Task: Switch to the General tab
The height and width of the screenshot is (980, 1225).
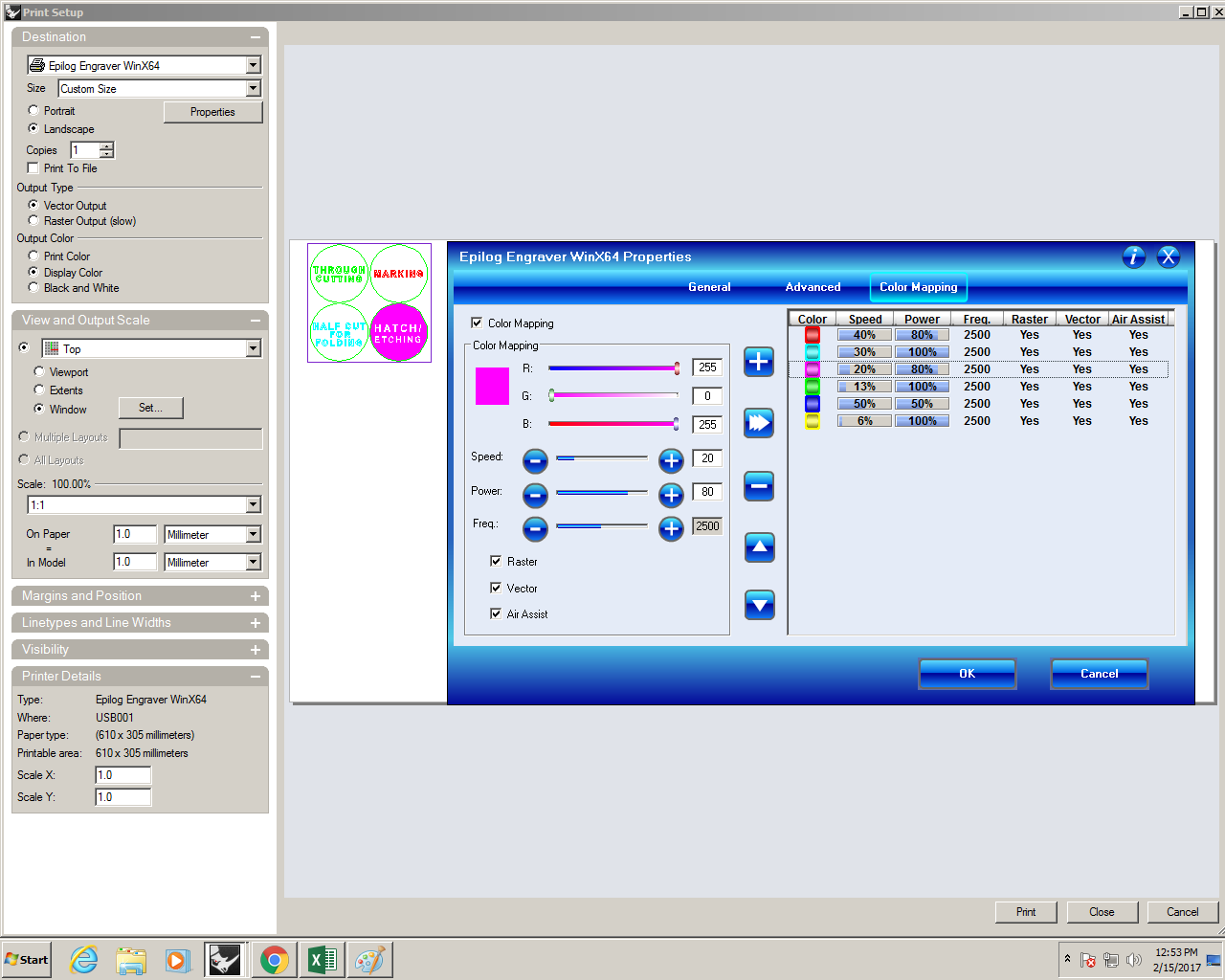Action: point(709,287)
